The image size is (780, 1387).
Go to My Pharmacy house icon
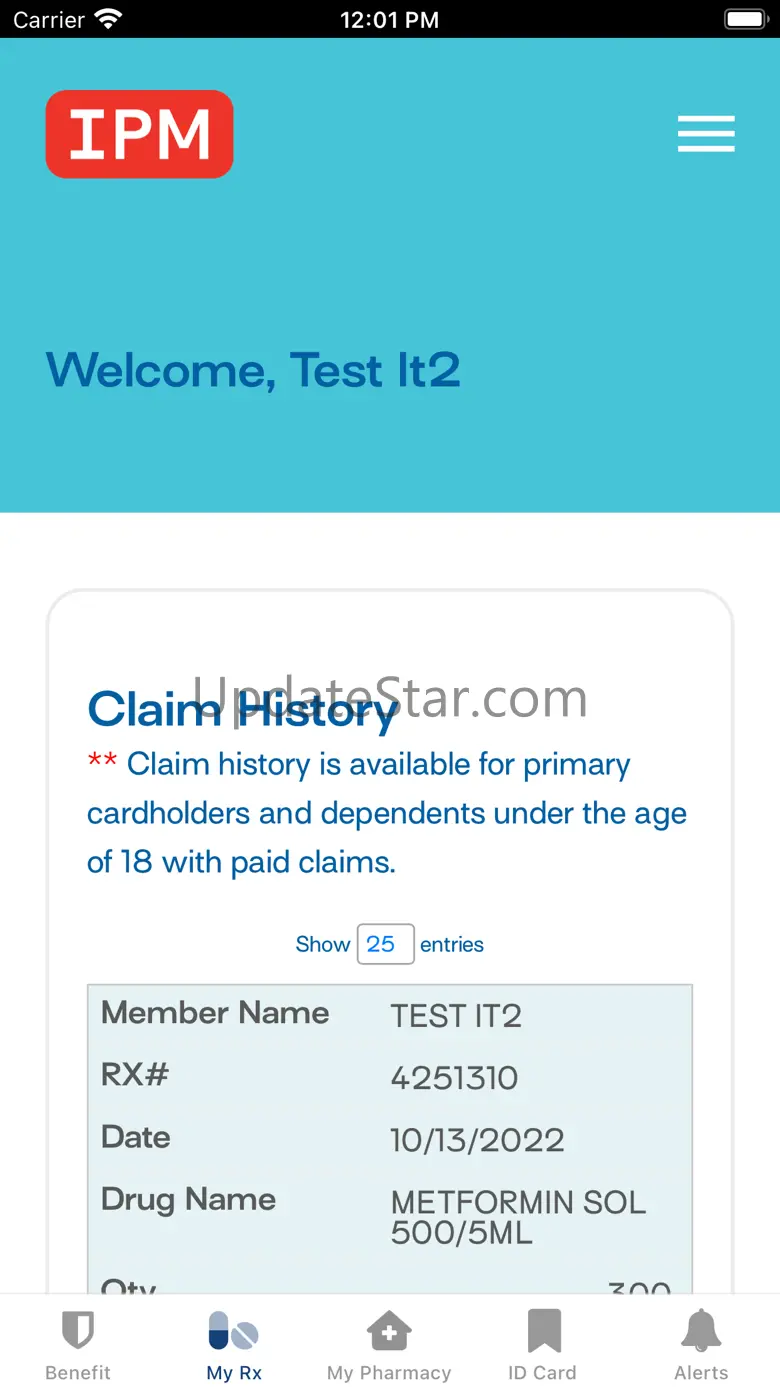[x=389, y=1333]
